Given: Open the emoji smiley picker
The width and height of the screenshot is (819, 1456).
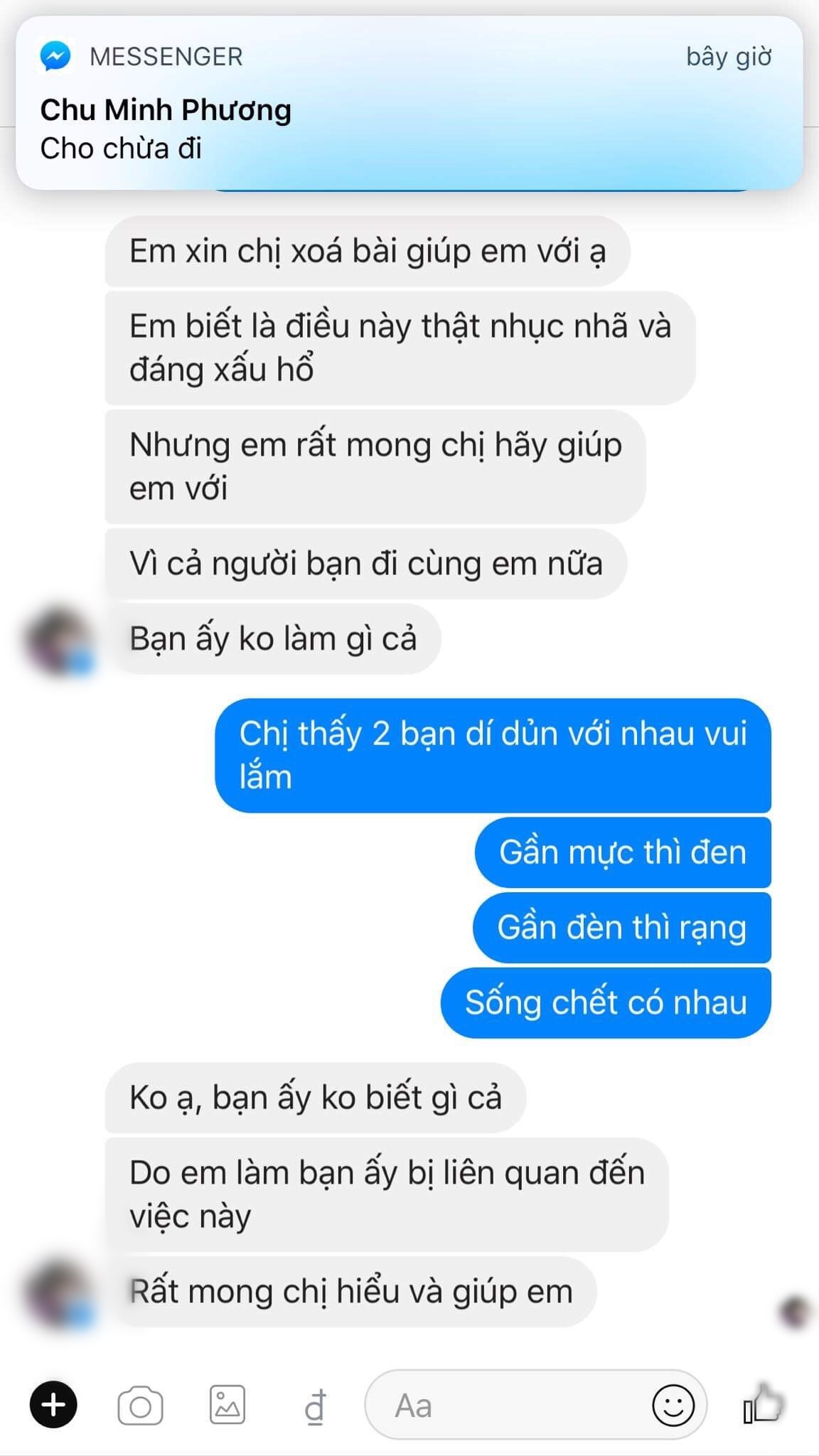Looking at the screenshot, I should pos(673,1405).
